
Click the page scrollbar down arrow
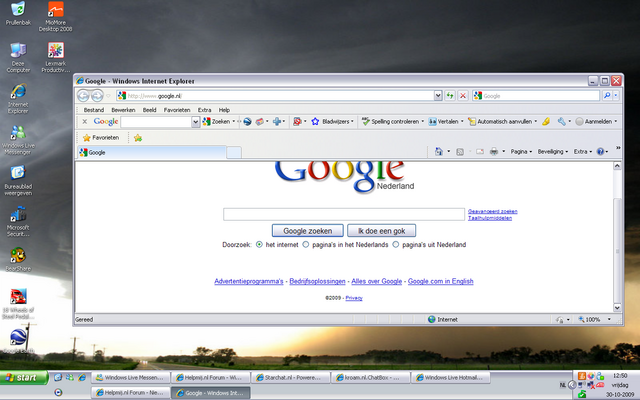point(617,308)
